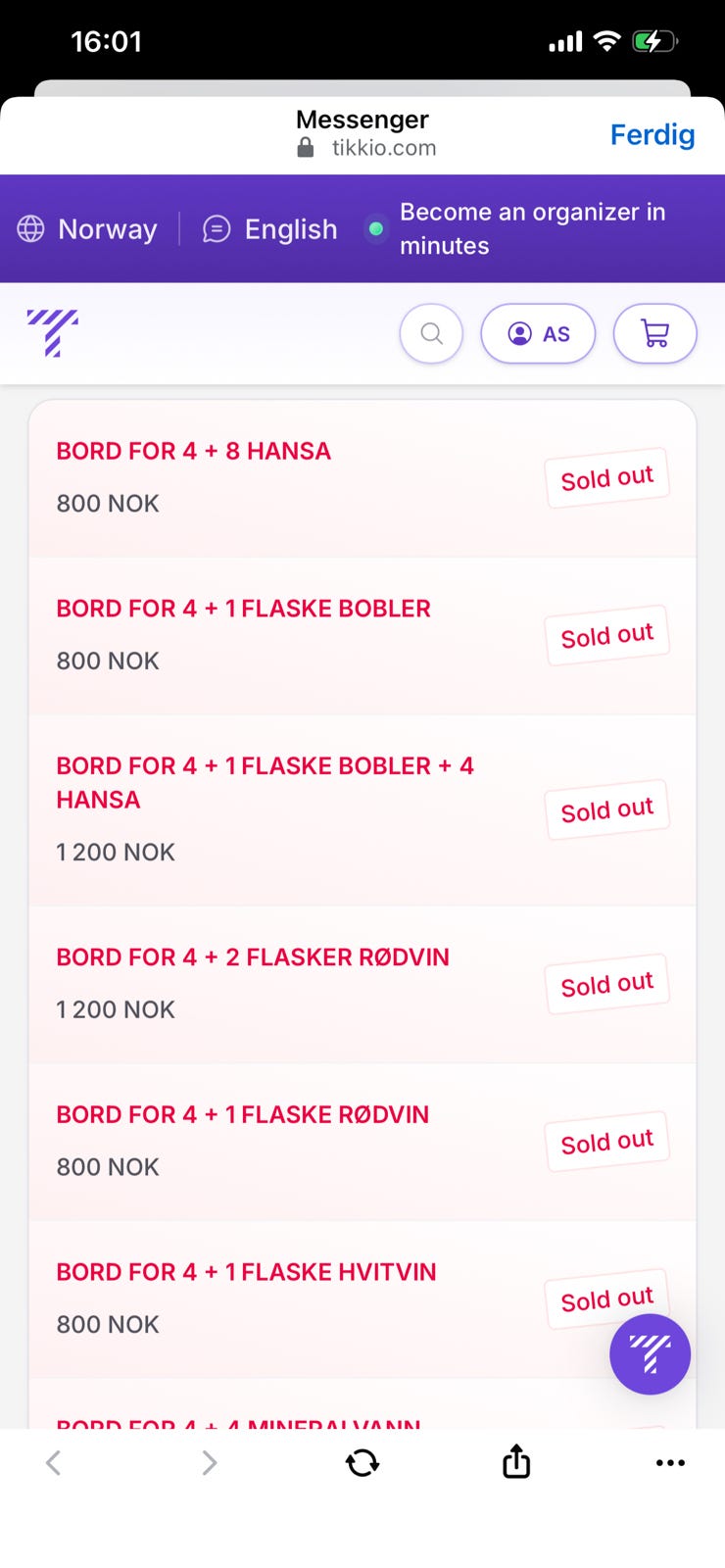This screenshot has height=1568, width=725.
Task: Change country from Norway
Action: coord(87,228)
